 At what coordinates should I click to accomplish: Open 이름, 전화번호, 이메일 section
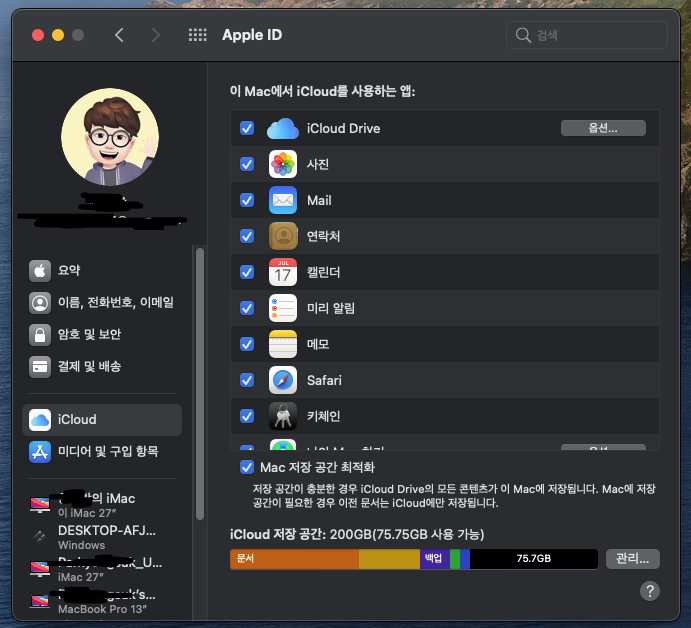click(x=102, y=303)
